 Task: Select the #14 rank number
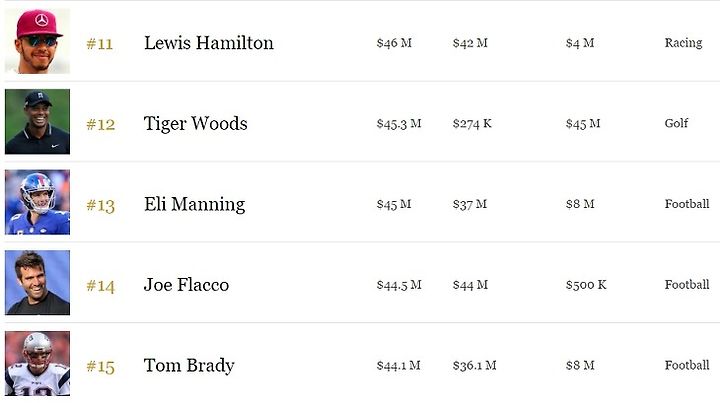101,286
